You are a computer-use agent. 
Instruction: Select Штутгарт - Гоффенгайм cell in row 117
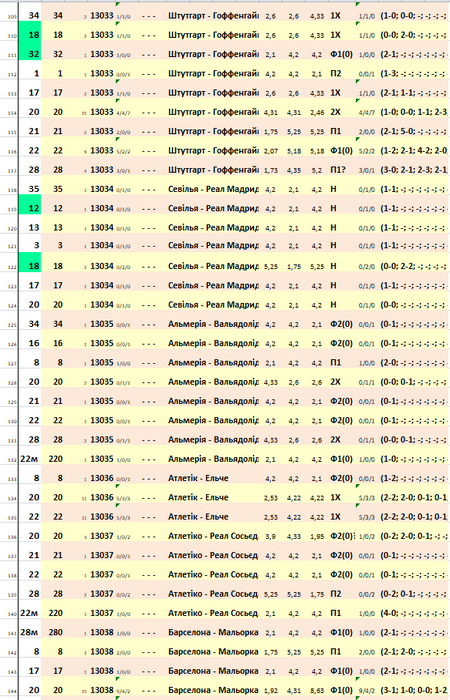[213, 170]
